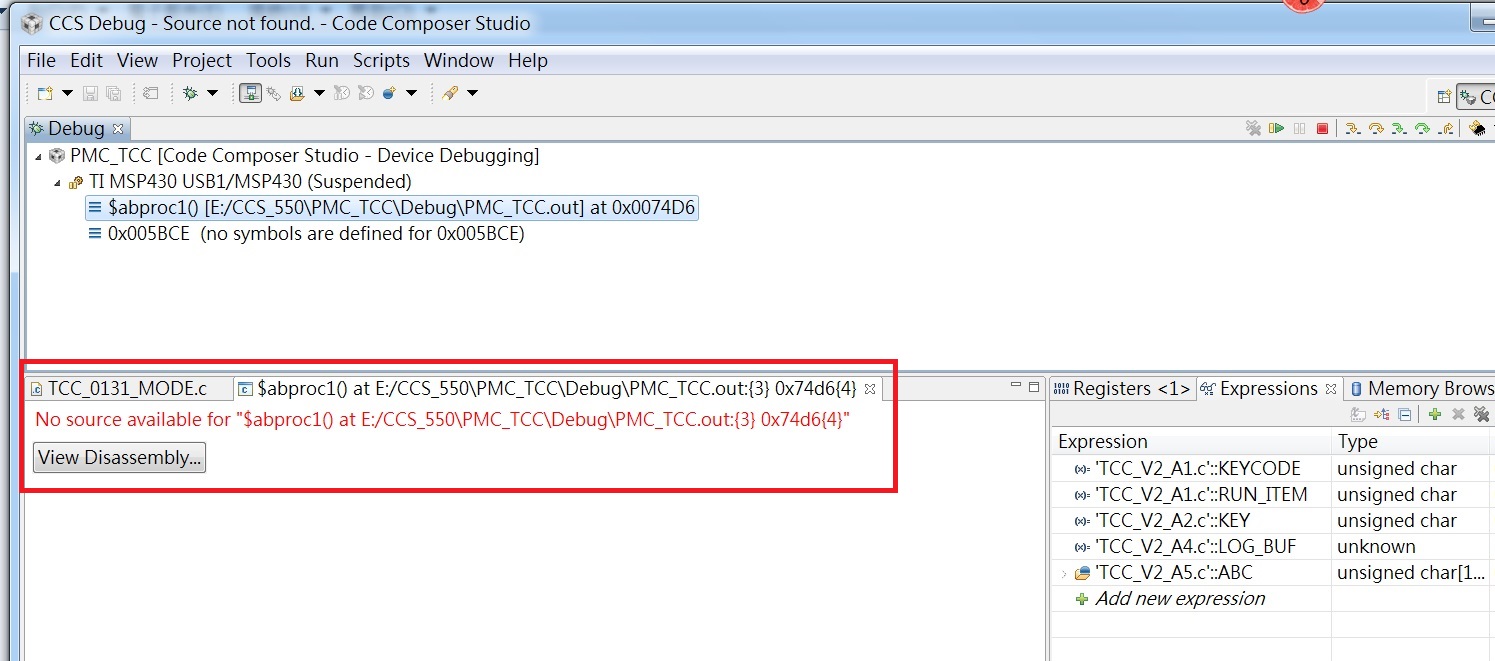Select the 'TCC_V2_A1.c'::KEYCODE expression
Image resolution: width=1495 pixels, height=661 pixels.
point(1198,468)
